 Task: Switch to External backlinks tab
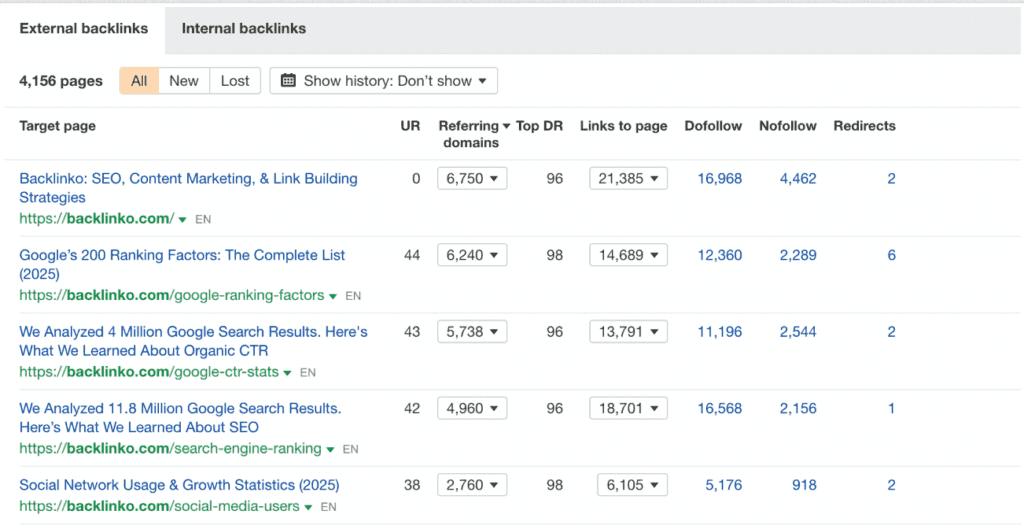pos(84,29)
